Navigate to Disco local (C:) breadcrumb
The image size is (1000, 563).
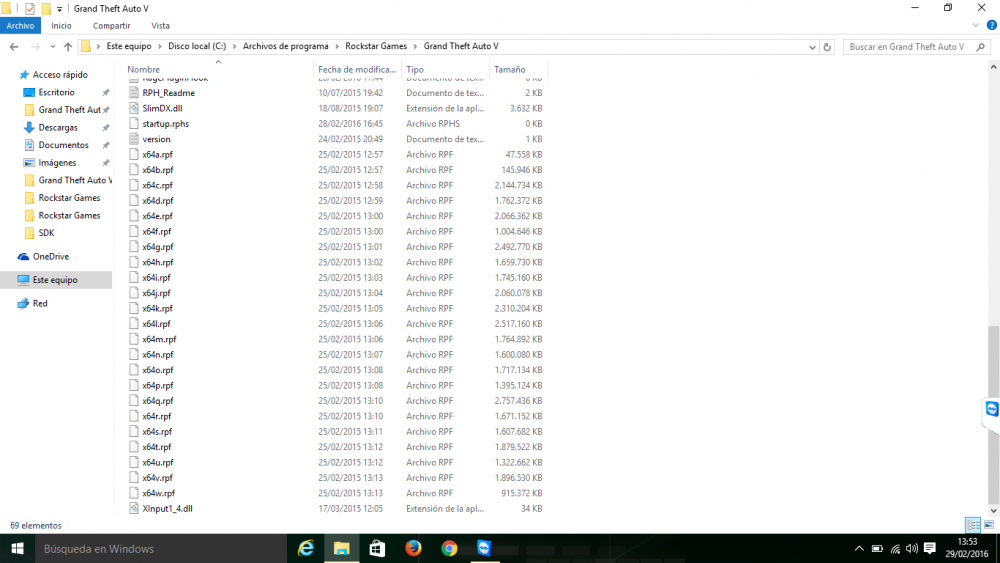197,47
